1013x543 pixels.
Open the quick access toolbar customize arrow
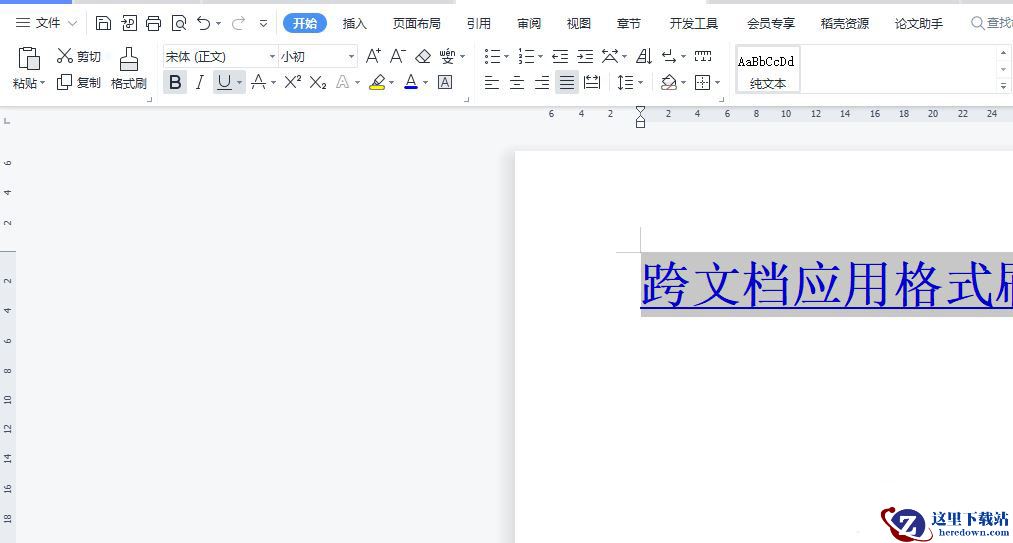click(264, 23)
